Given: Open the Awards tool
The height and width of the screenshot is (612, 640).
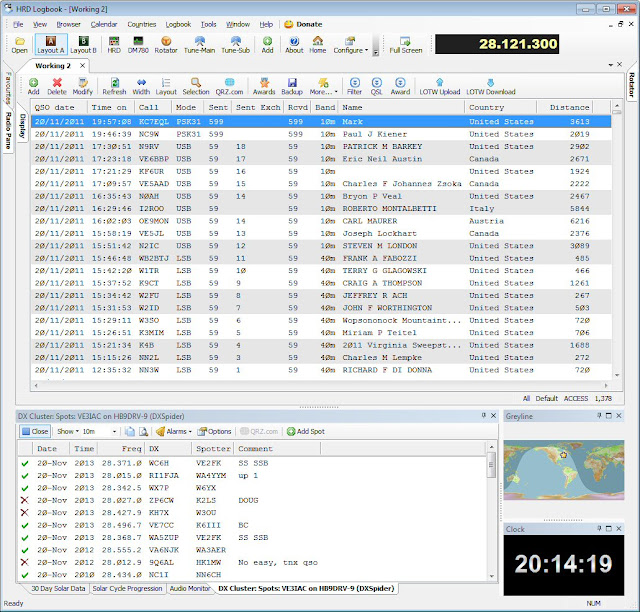Looking at the screenshot, I should [x=264, y=86].
